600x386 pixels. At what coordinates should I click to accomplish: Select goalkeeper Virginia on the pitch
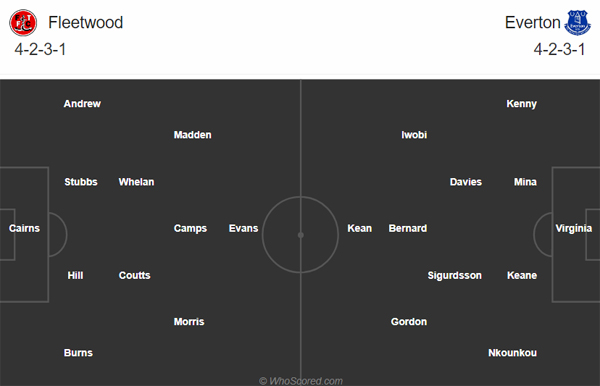pyautogui.click(x=574, y=228)
